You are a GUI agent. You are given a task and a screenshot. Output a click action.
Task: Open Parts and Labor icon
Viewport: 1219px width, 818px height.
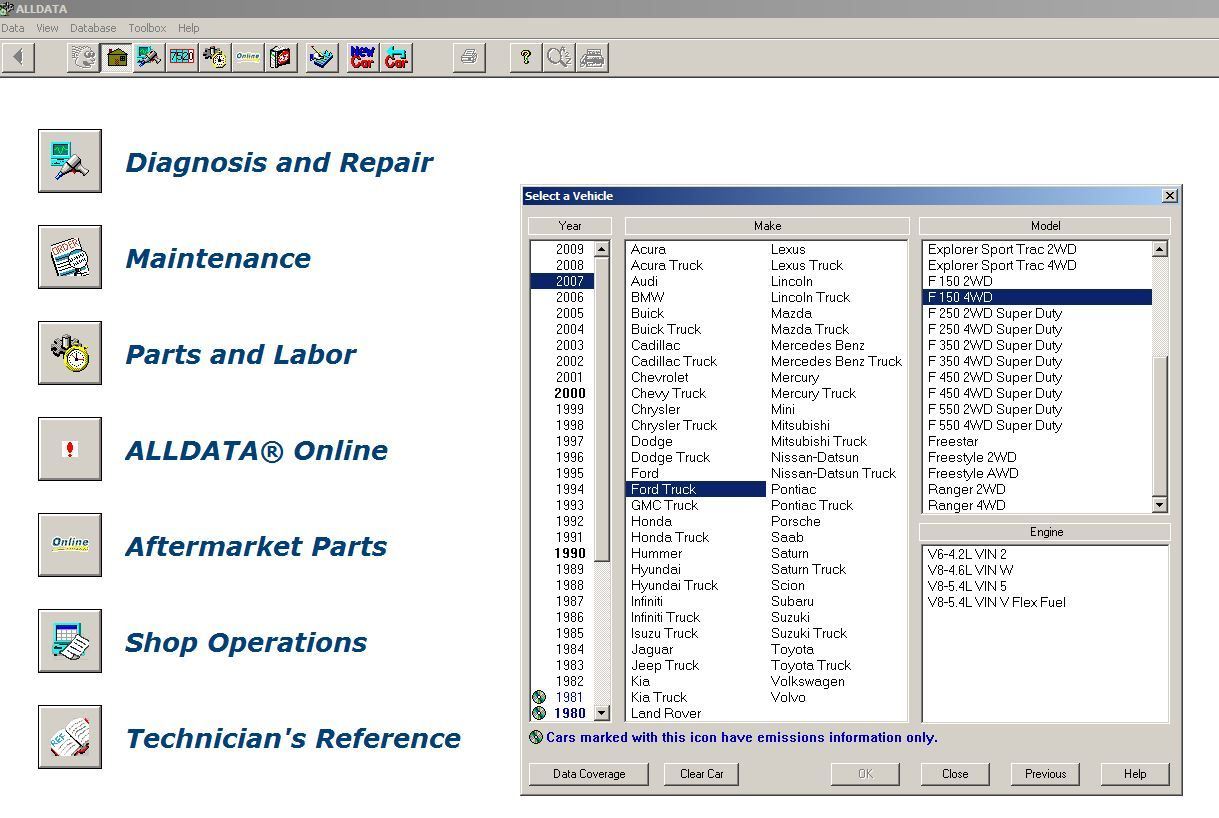pos(70,353)
